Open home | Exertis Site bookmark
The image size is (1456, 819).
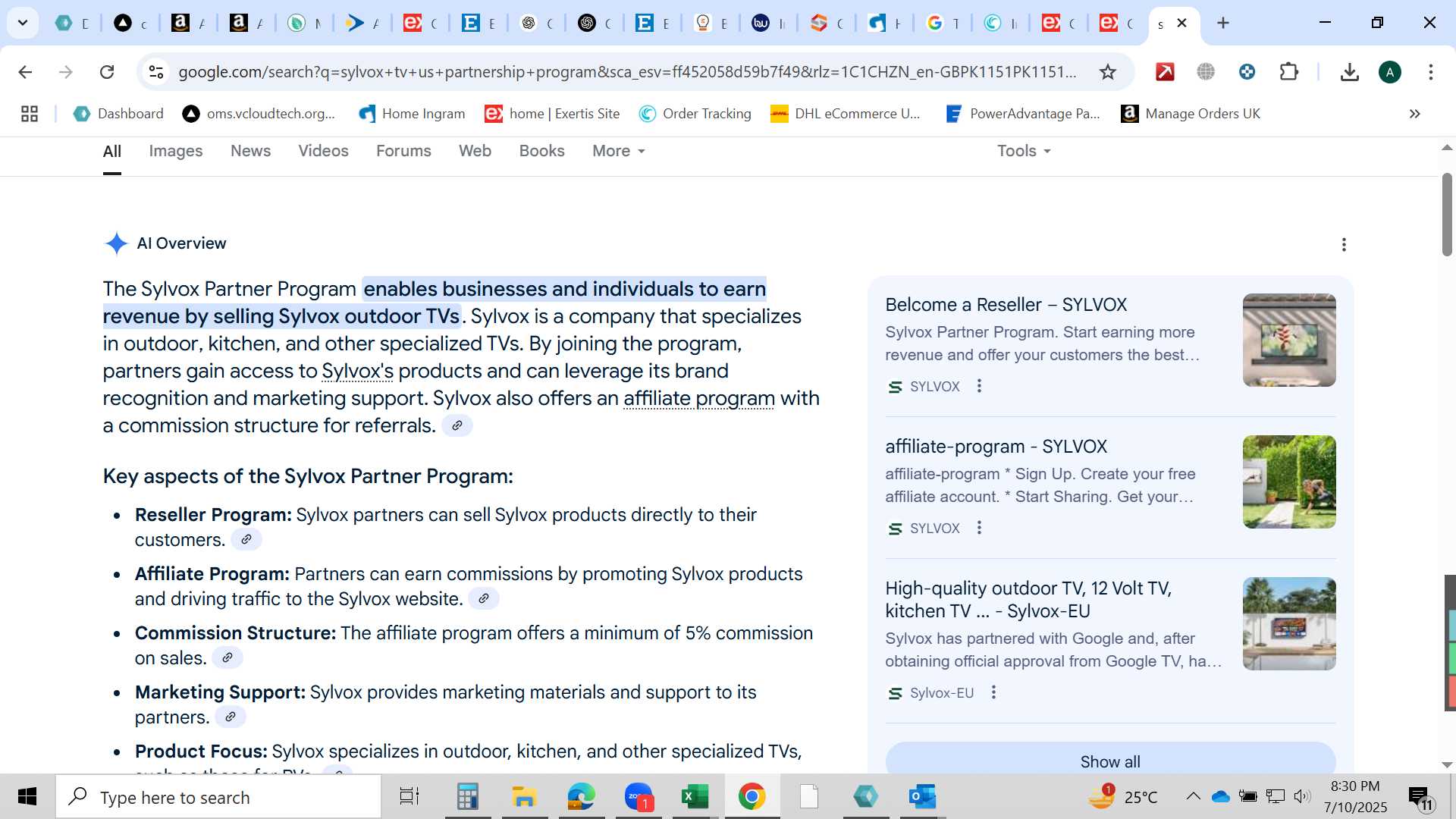[553, 114]
